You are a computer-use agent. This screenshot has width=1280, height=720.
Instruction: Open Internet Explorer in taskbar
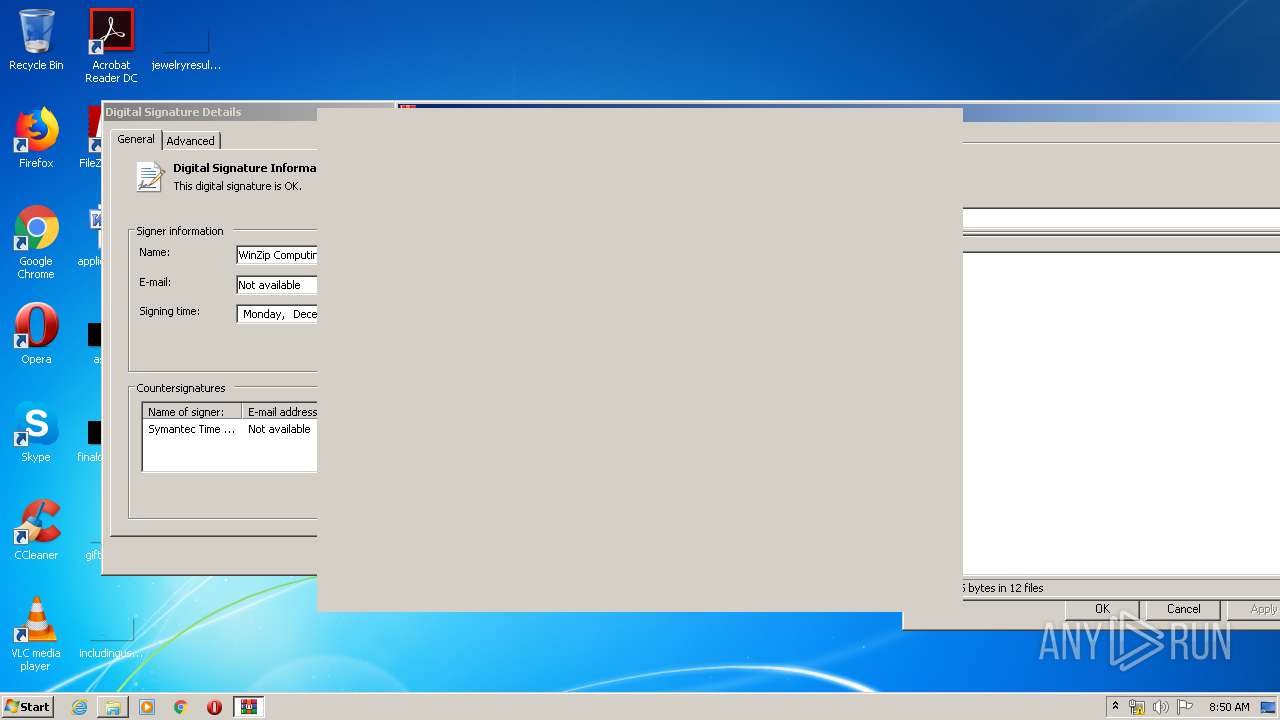pyautogui.click(x=79, y=707)
